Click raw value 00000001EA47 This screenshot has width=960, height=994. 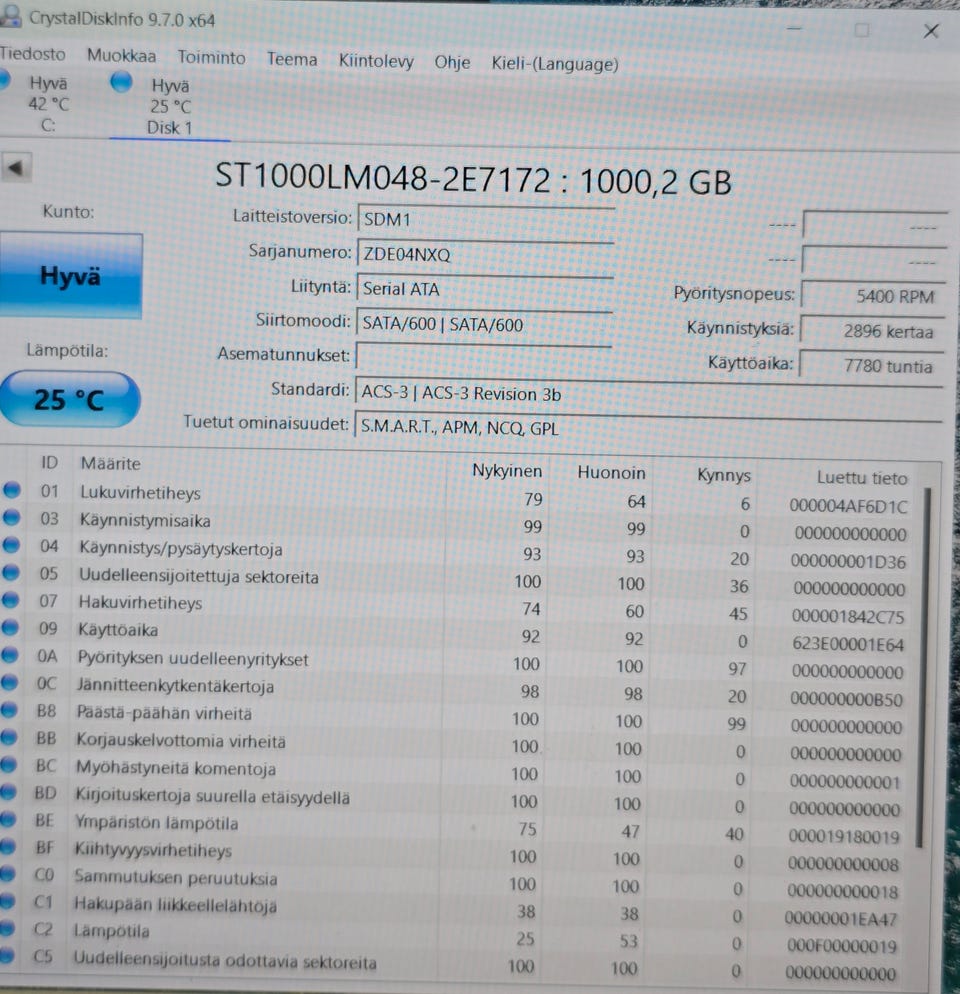841,919
